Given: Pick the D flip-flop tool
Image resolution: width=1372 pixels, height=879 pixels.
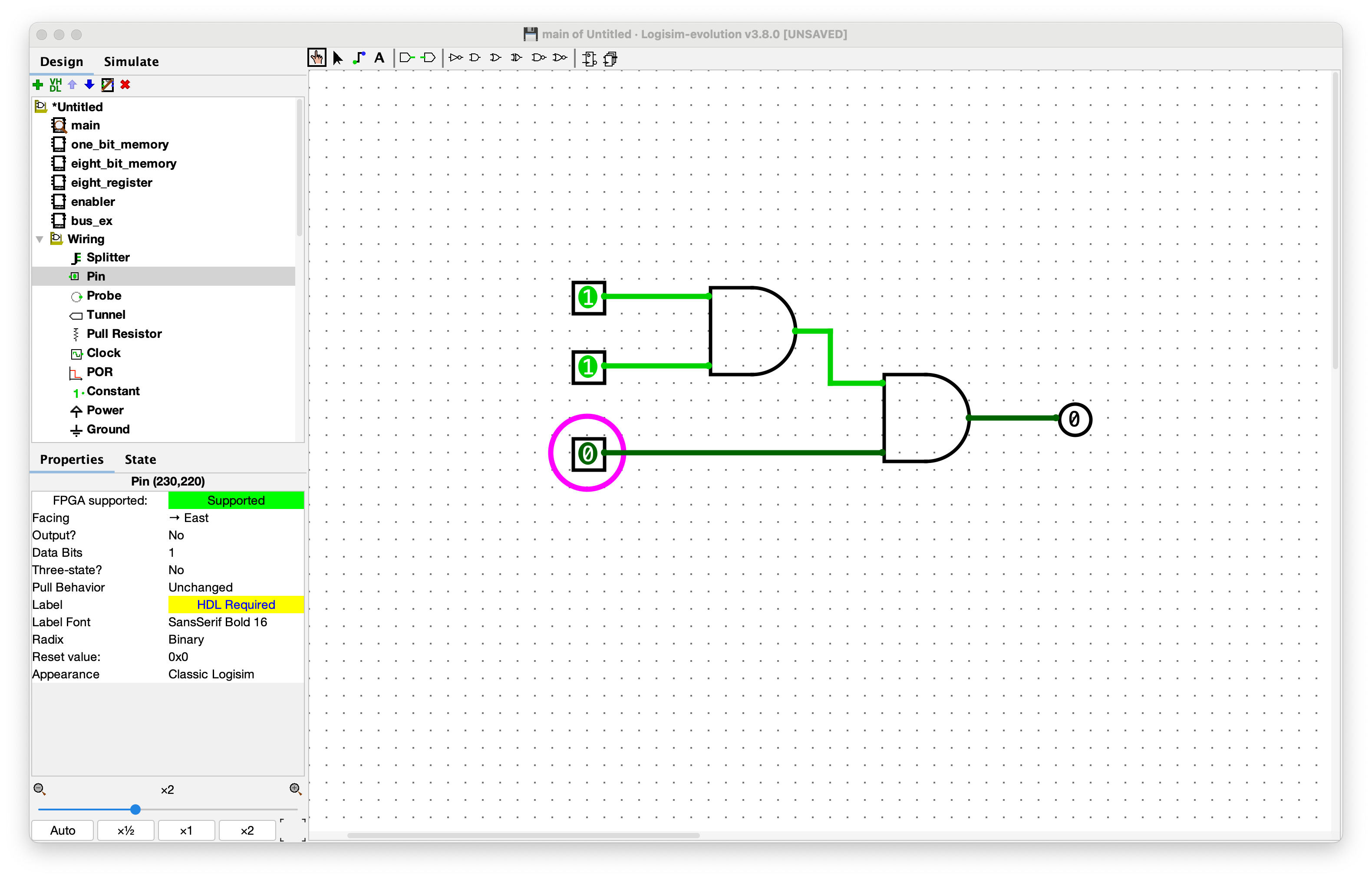Looking at the screenshot, I should [590, 58].
